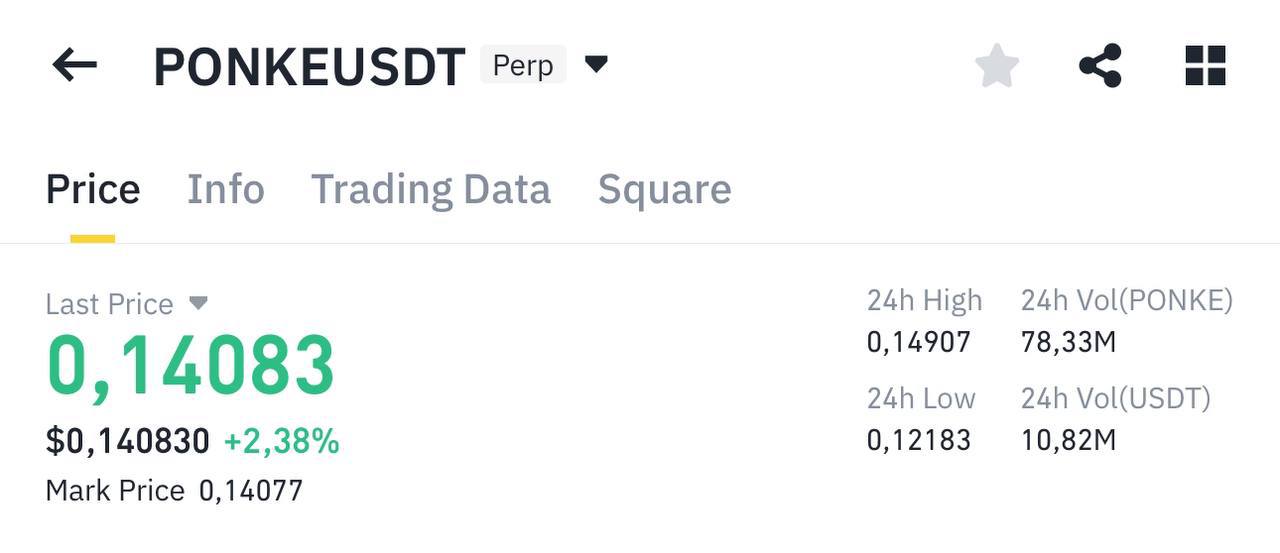Open the Last Price dropdown arrow
The image size is (1280, 553).
(x=198, y=302)
